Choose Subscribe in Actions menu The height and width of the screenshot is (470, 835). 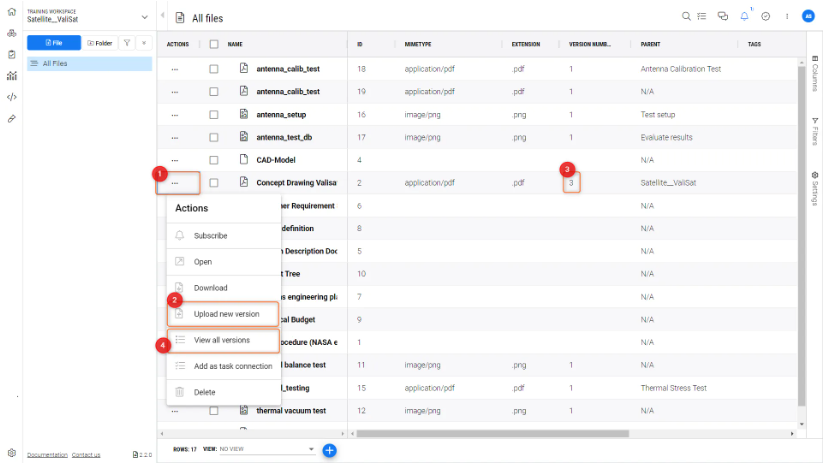pos(224,236)
